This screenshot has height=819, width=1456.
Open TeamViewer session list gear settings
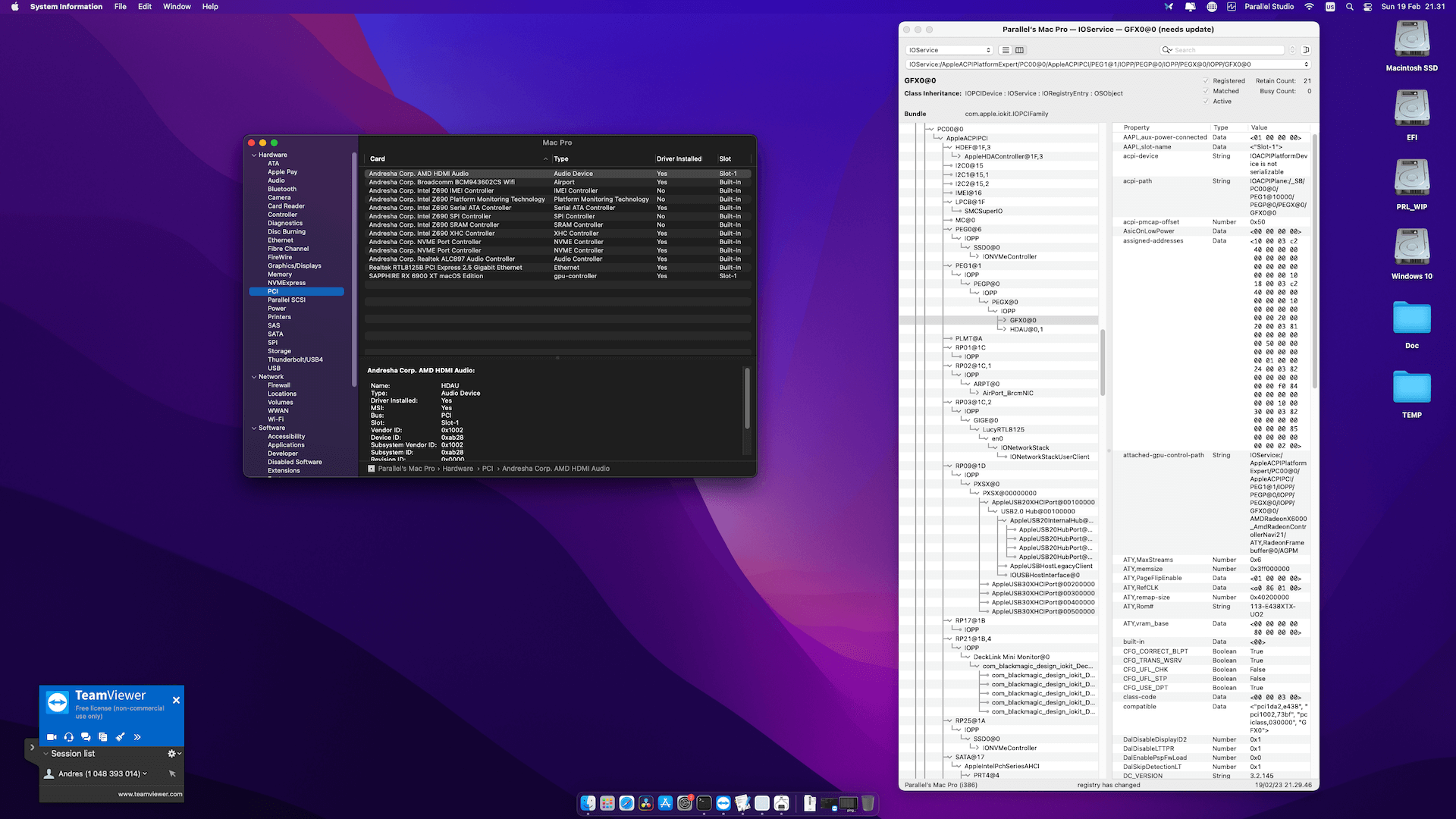(x=174, y=754)
